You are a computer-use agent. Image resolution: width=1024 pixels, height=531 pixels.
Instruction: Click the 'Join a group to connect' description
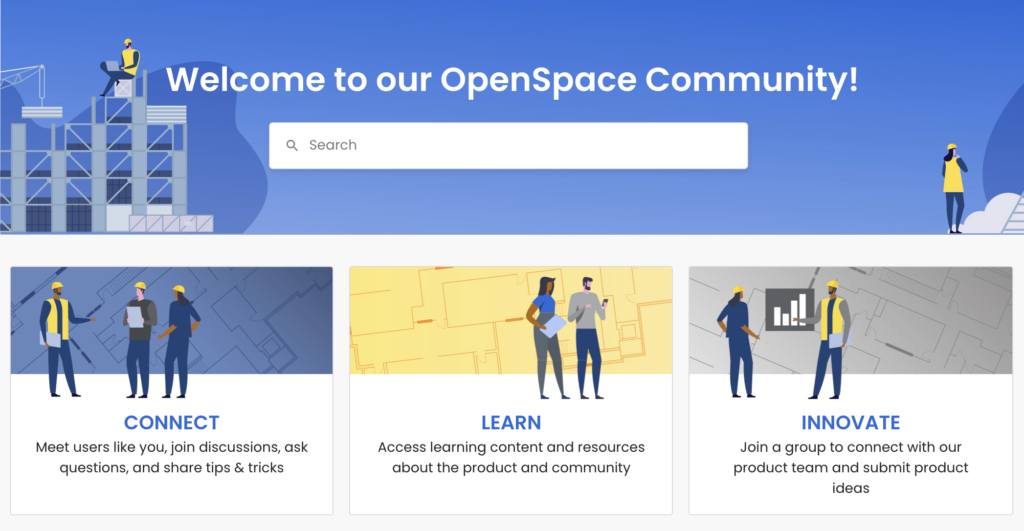click(x=850, y=467)
